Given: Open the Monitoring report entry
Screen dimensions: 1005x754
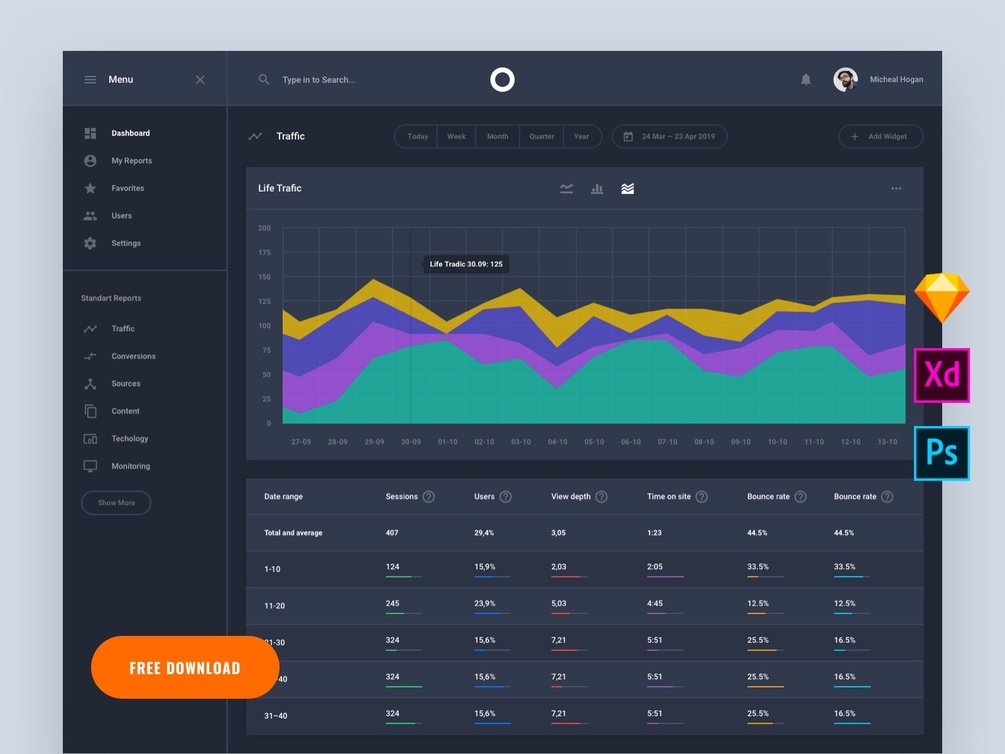Looking at the screenshot, I should point(131,466).
